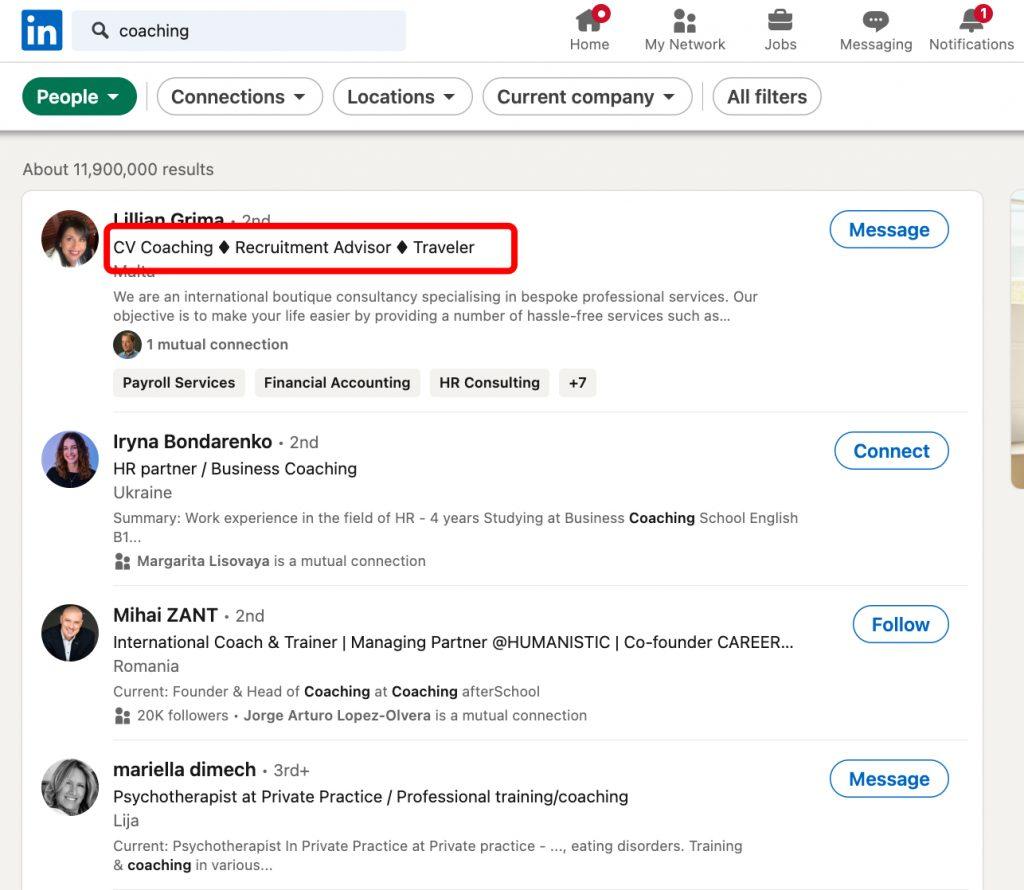
Task: Click mutual connection avatar under Lillian Grima
Action: tap(127, 344)
